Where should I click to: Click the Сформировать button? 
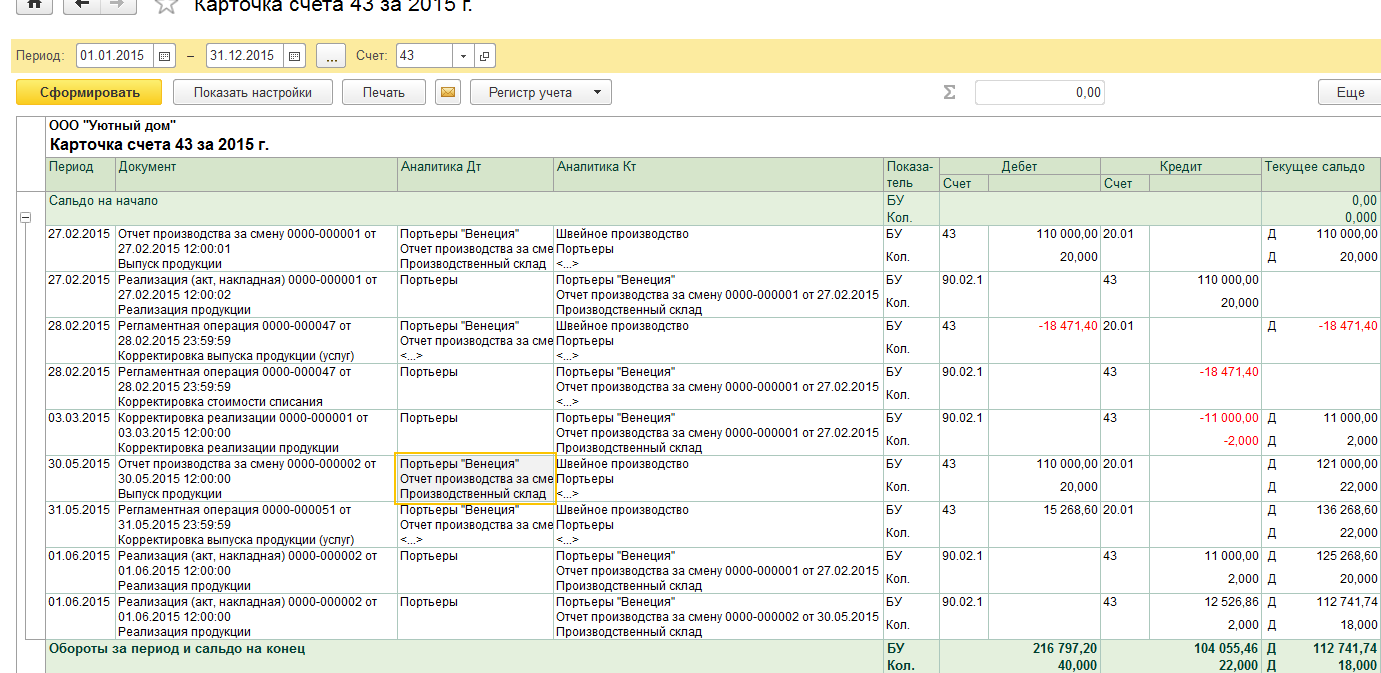click(89, 93)
